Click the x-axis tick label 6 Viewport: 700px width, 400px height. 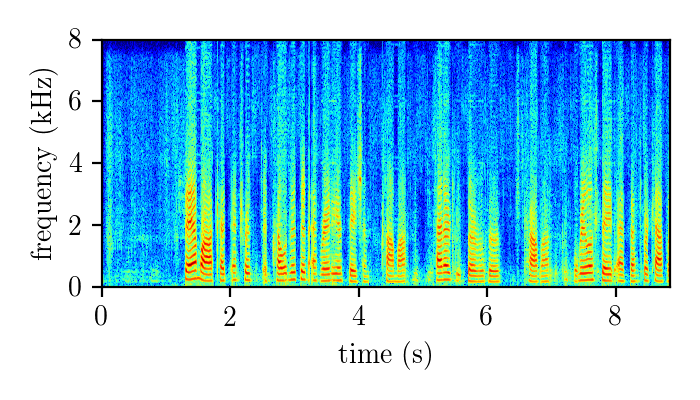pyautogui.click(x=486, y=317)
